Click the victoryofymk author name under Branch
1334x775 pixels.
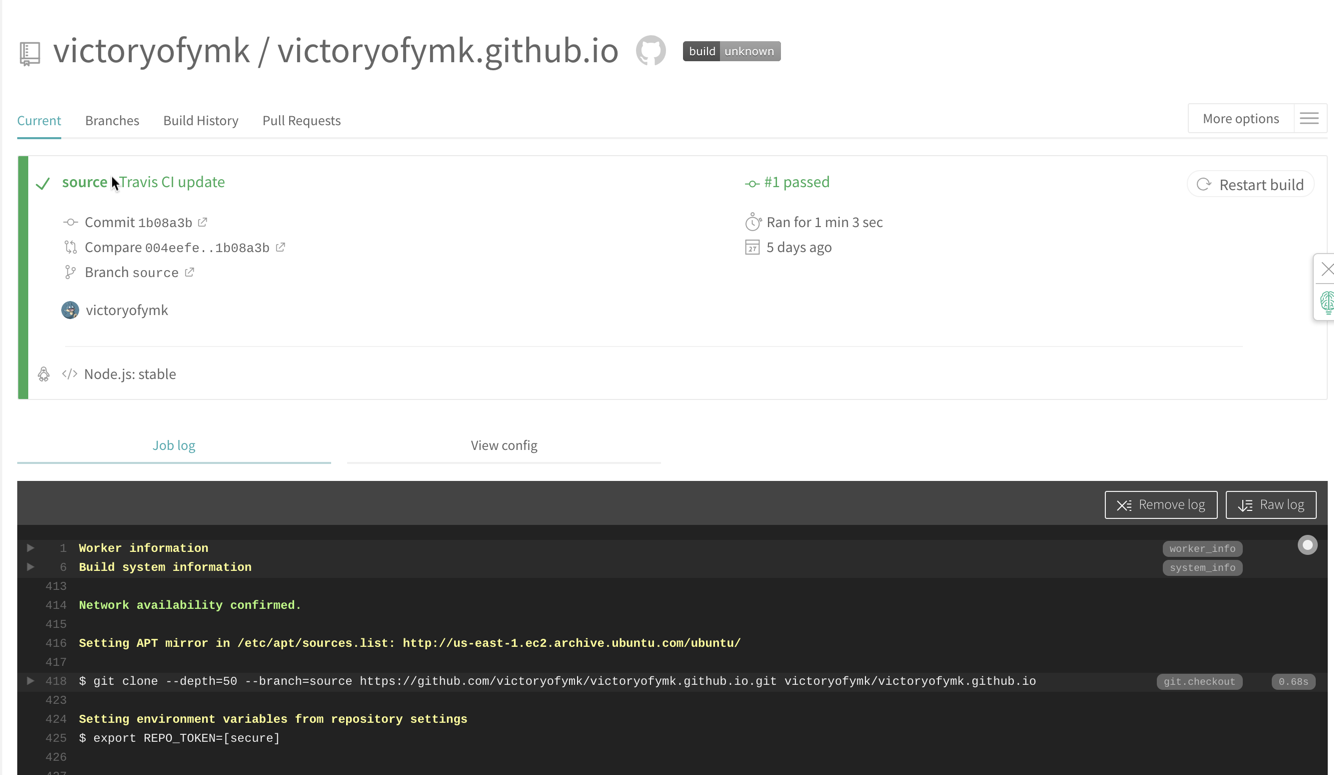click(x=127, y=310)
